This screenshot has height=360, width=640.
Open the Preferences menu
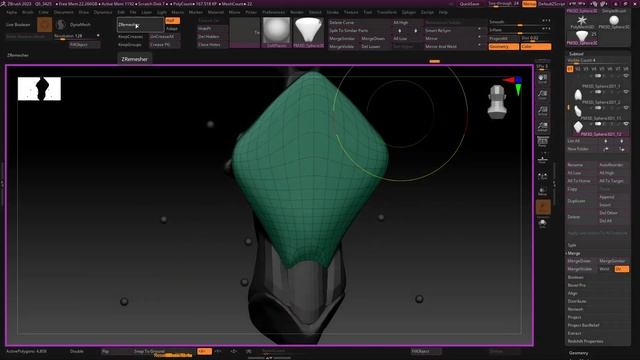pos(273,12)
